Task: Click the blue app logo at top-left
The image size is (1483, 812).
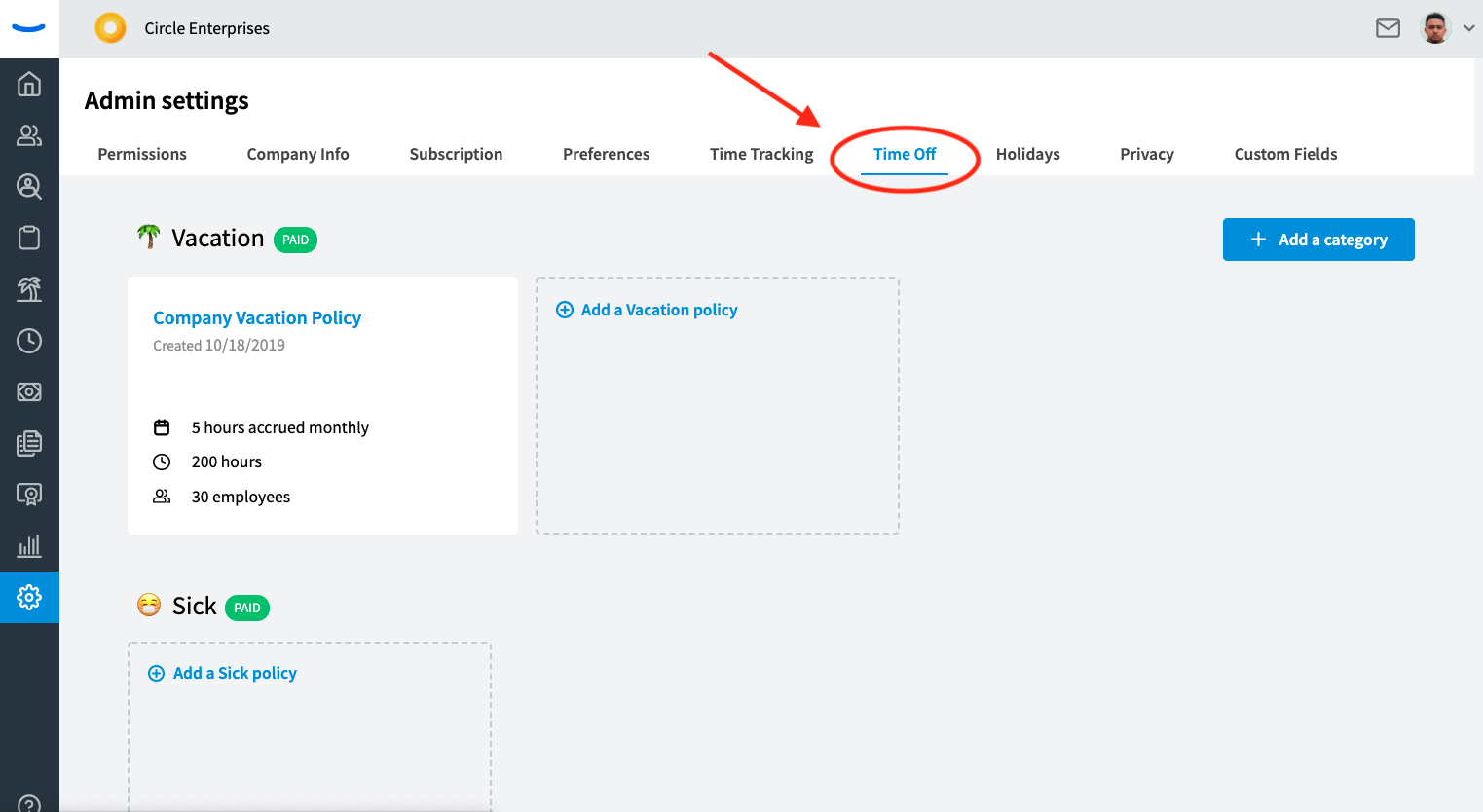Action: point(29,28)
